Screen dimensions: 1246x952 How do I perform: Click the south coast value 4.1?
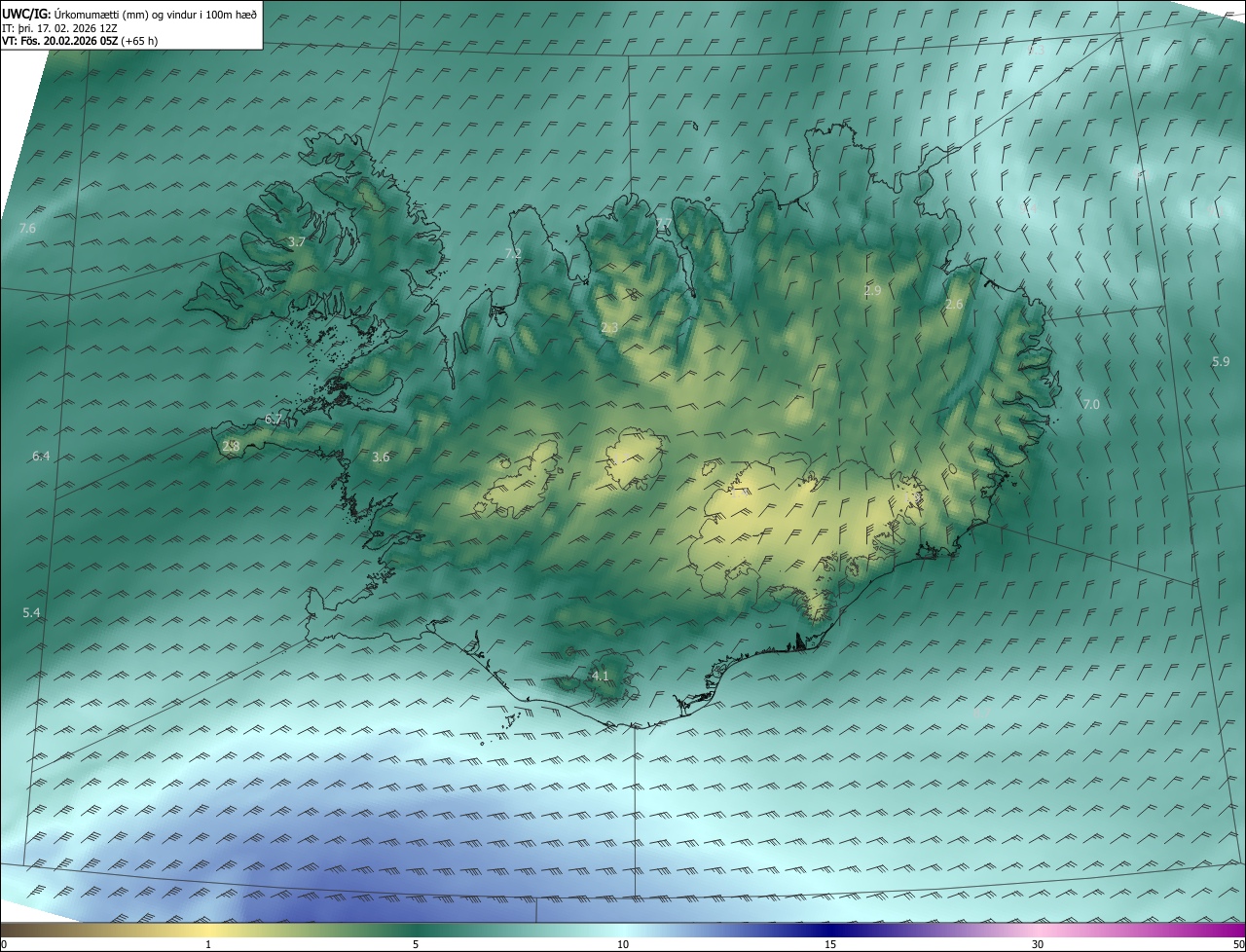tap(600, 676)
